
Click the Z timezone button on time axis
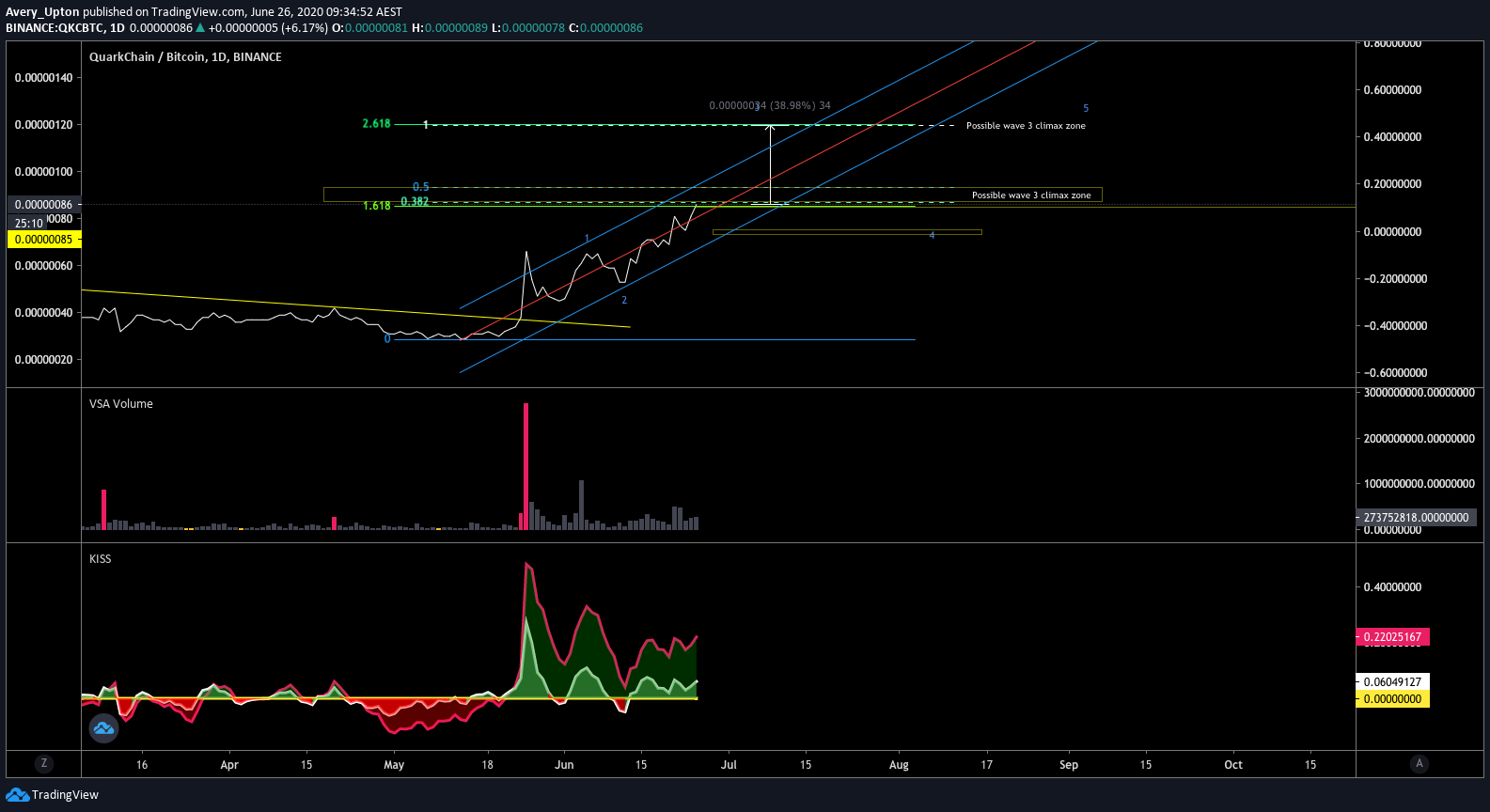(43, 764)
